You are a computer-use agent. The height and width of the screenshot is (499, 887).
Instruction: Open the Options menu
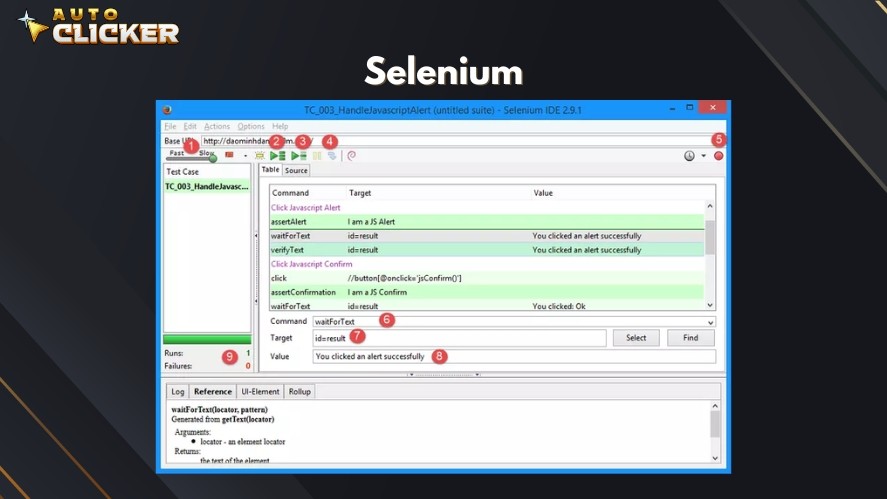(251, 126)
